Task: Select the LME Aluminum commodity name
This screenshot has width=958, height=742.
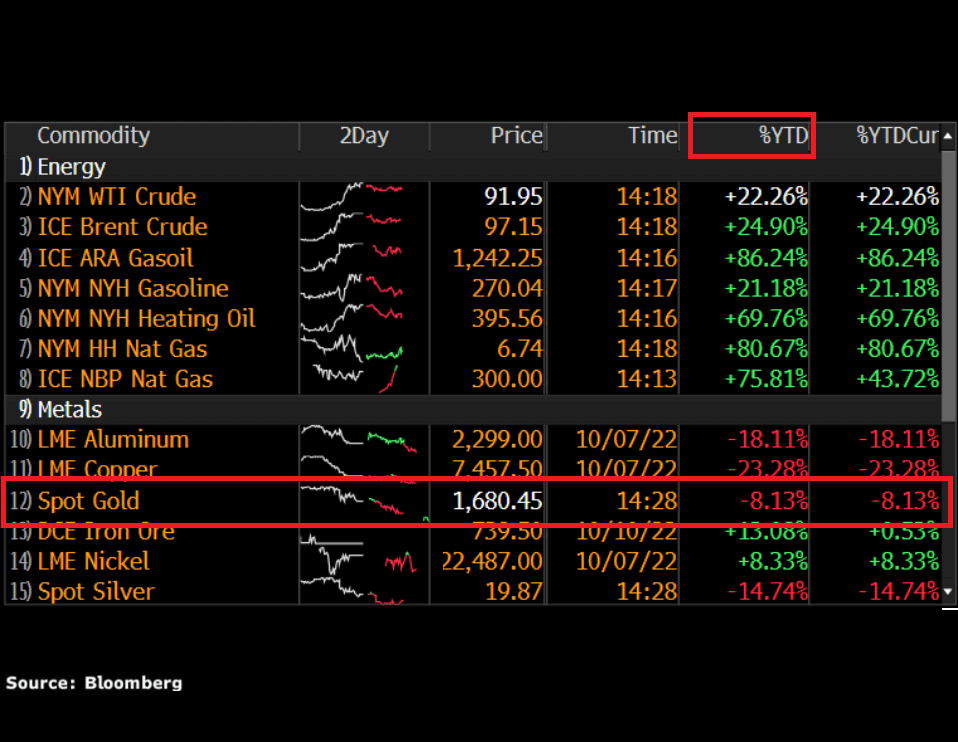Action: [113, 439]
